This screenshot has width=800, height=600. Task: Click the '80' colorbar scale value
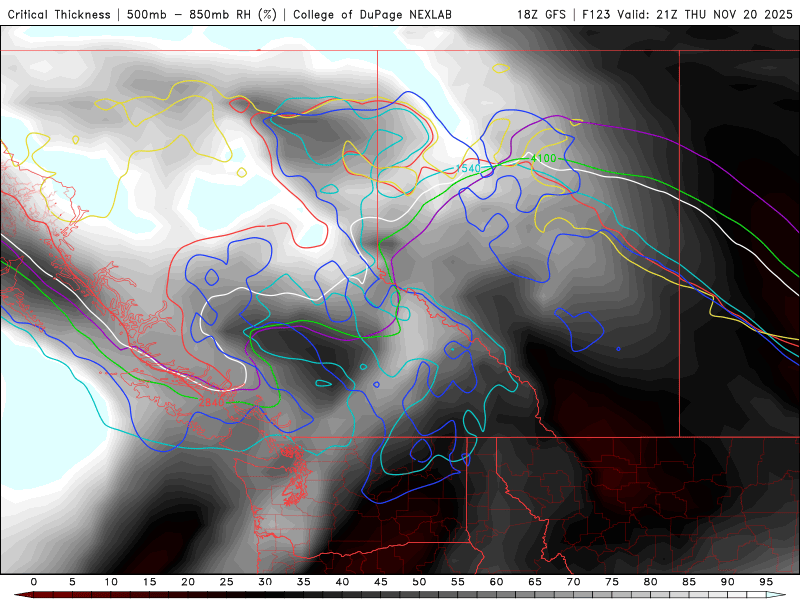[x=650, y=582]
